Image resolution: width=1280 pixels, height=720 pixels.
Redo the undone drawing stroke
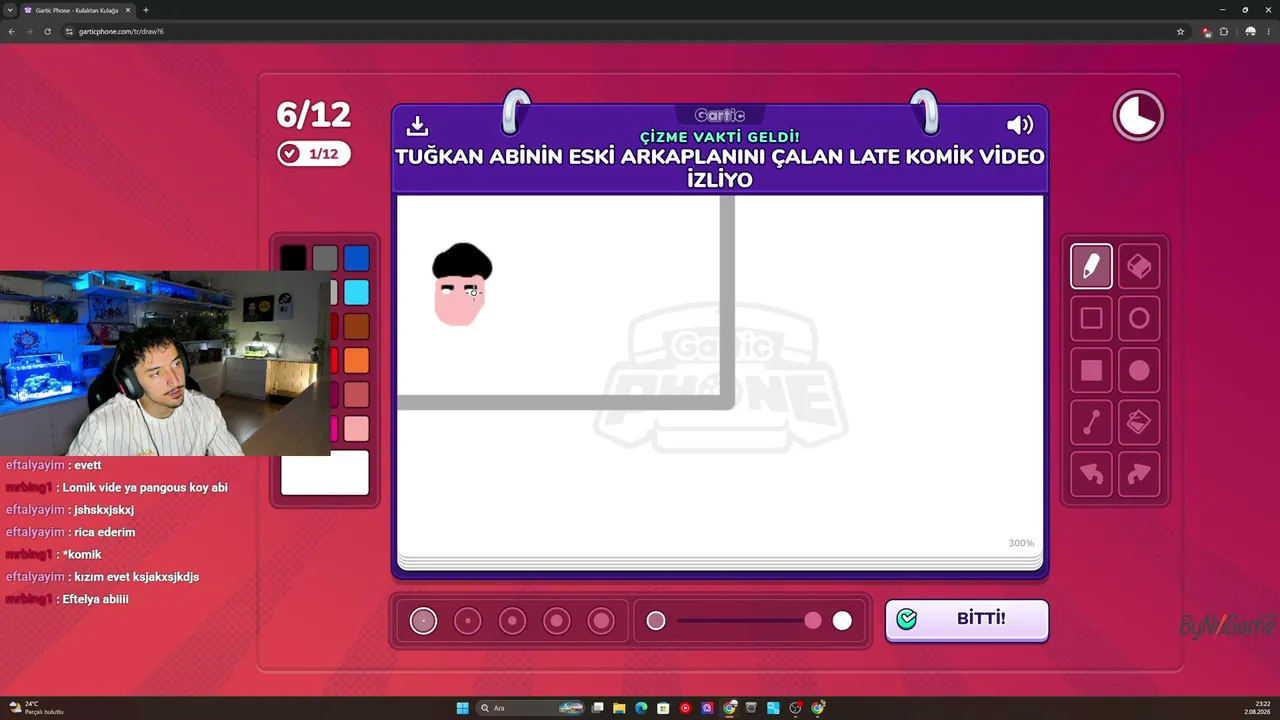1139,475
